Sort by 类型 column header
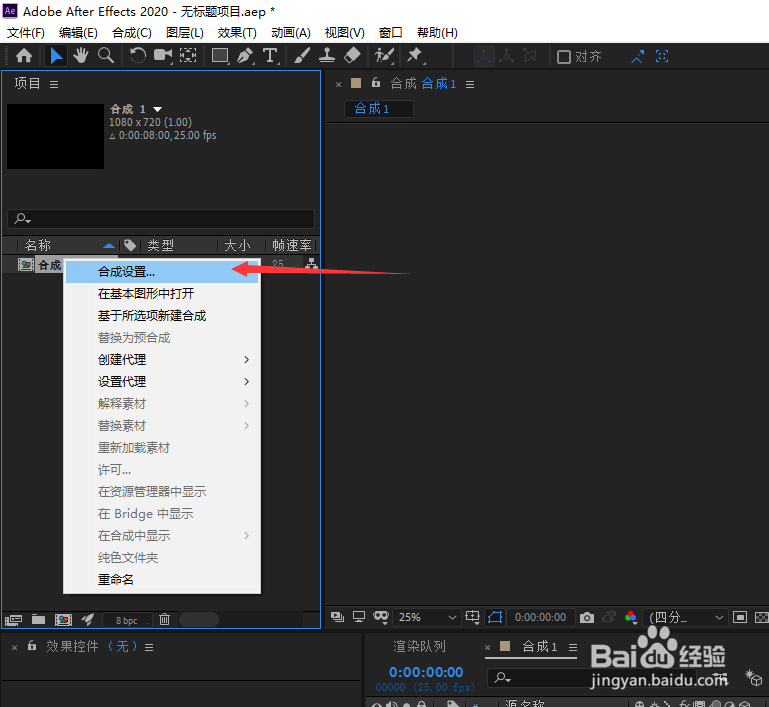 point(160,245)
